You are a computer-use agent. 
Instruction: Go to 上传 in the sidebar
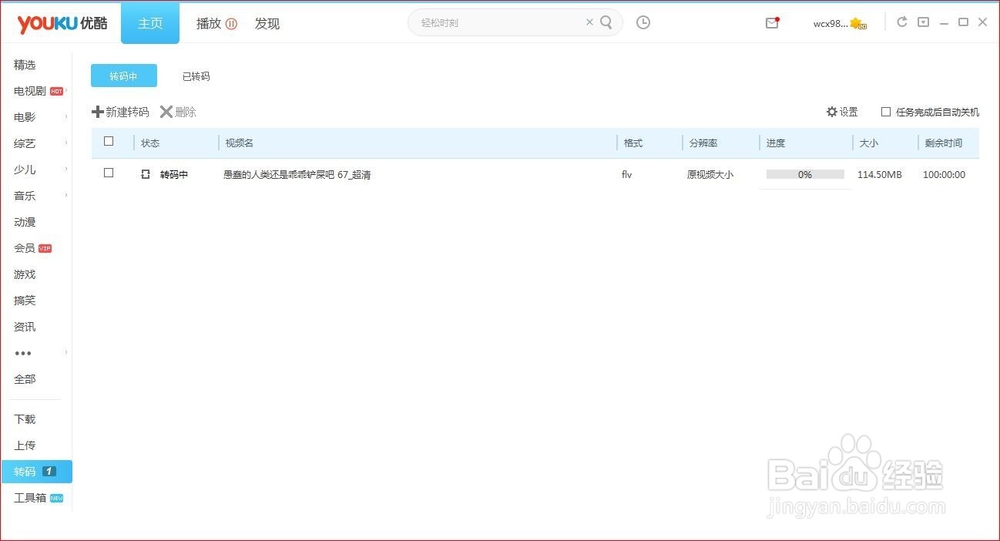25,445
